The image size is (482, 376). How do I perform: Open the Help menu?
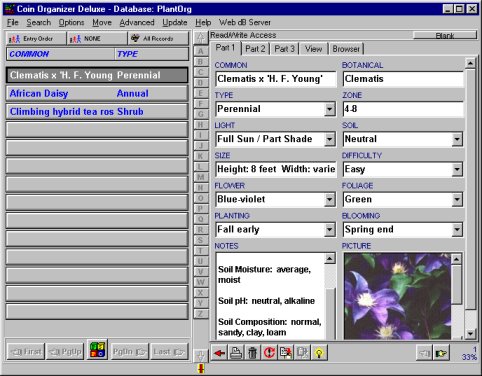click(x=203, y=23)
